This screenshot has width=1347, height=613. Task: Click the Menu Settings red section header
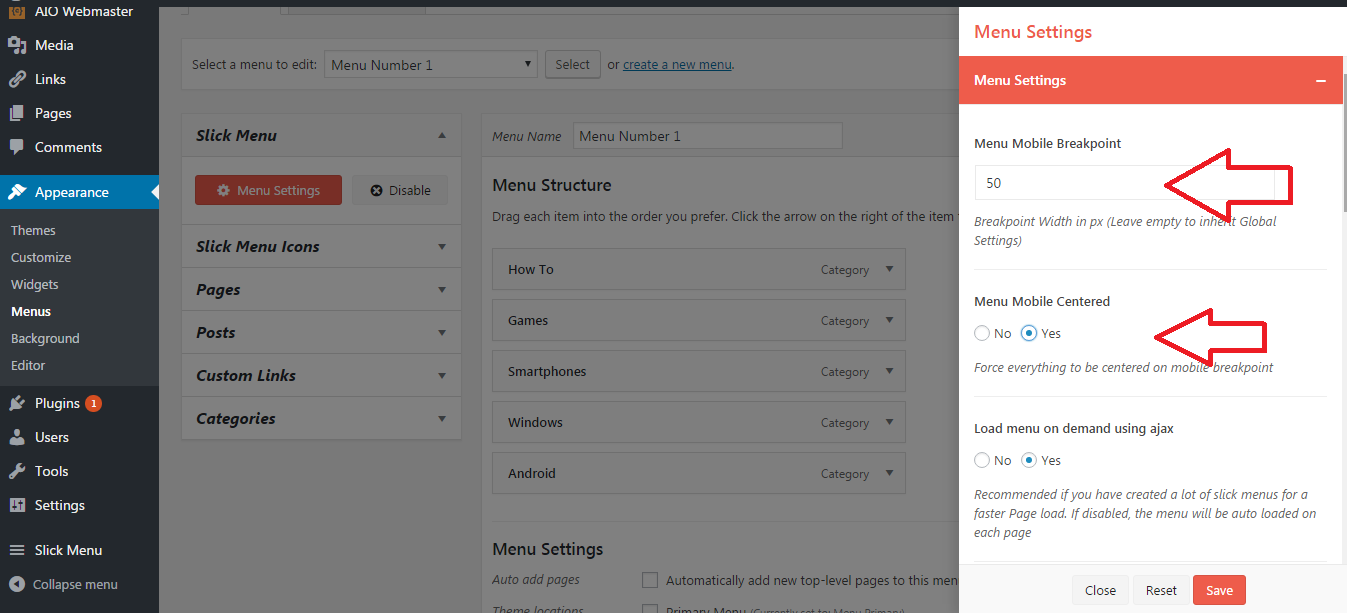1150,80
